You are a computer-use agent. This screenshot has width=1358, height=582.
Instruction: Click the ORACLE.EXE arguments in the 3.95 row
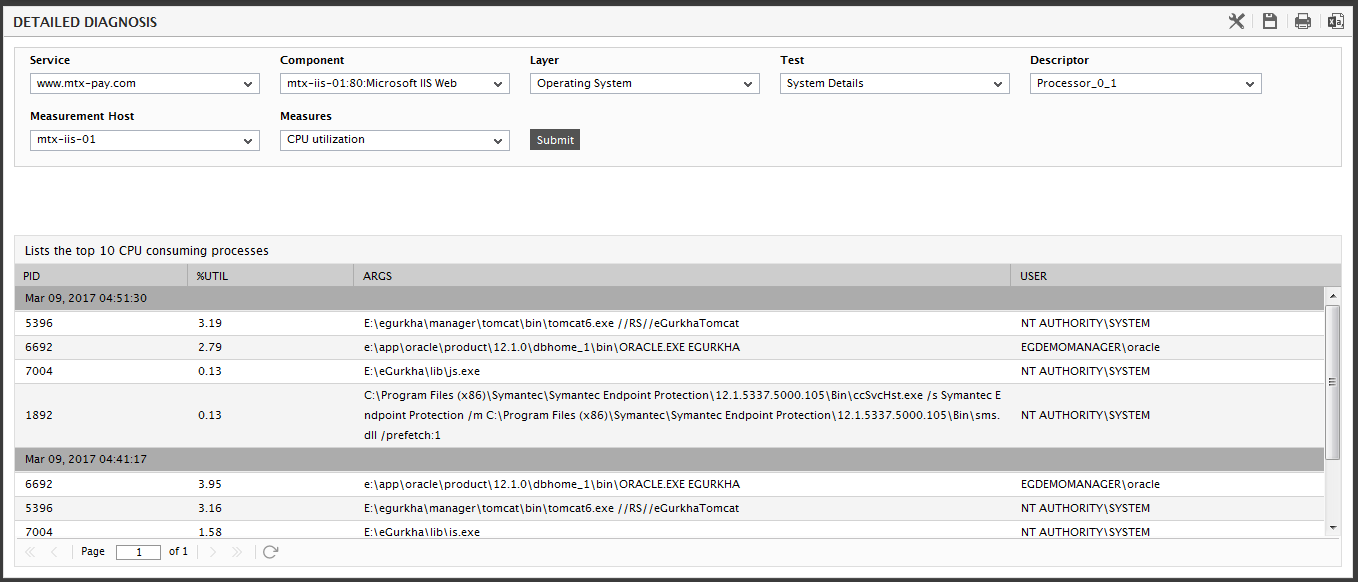552,485
